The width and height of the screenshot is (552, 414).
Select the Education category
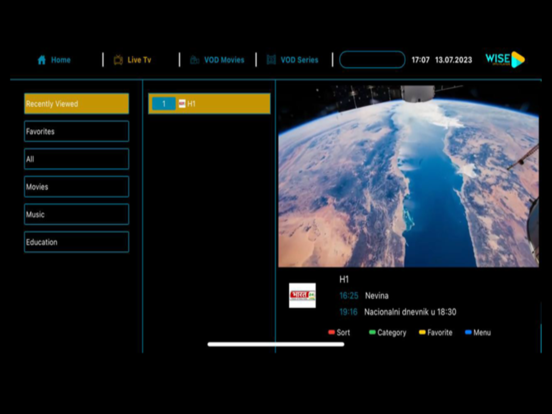76,242
